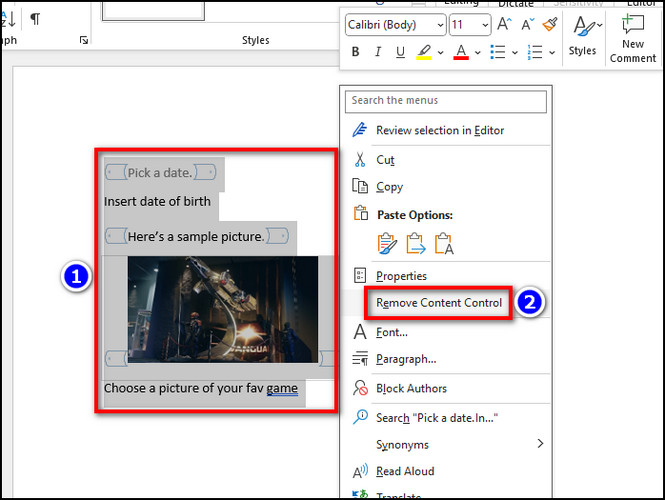Screen dimensions: 665x500
Task: Click the Copy pages icon
Action: pyautogui.click(x=360, y=186)
